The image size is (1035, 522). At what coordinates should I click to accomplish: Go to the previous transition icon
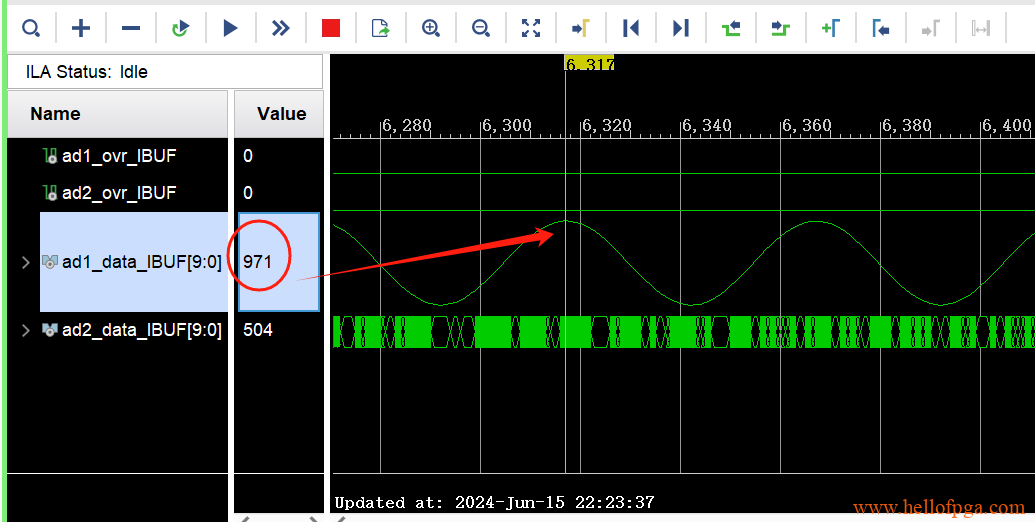click(x=731, y=28)
